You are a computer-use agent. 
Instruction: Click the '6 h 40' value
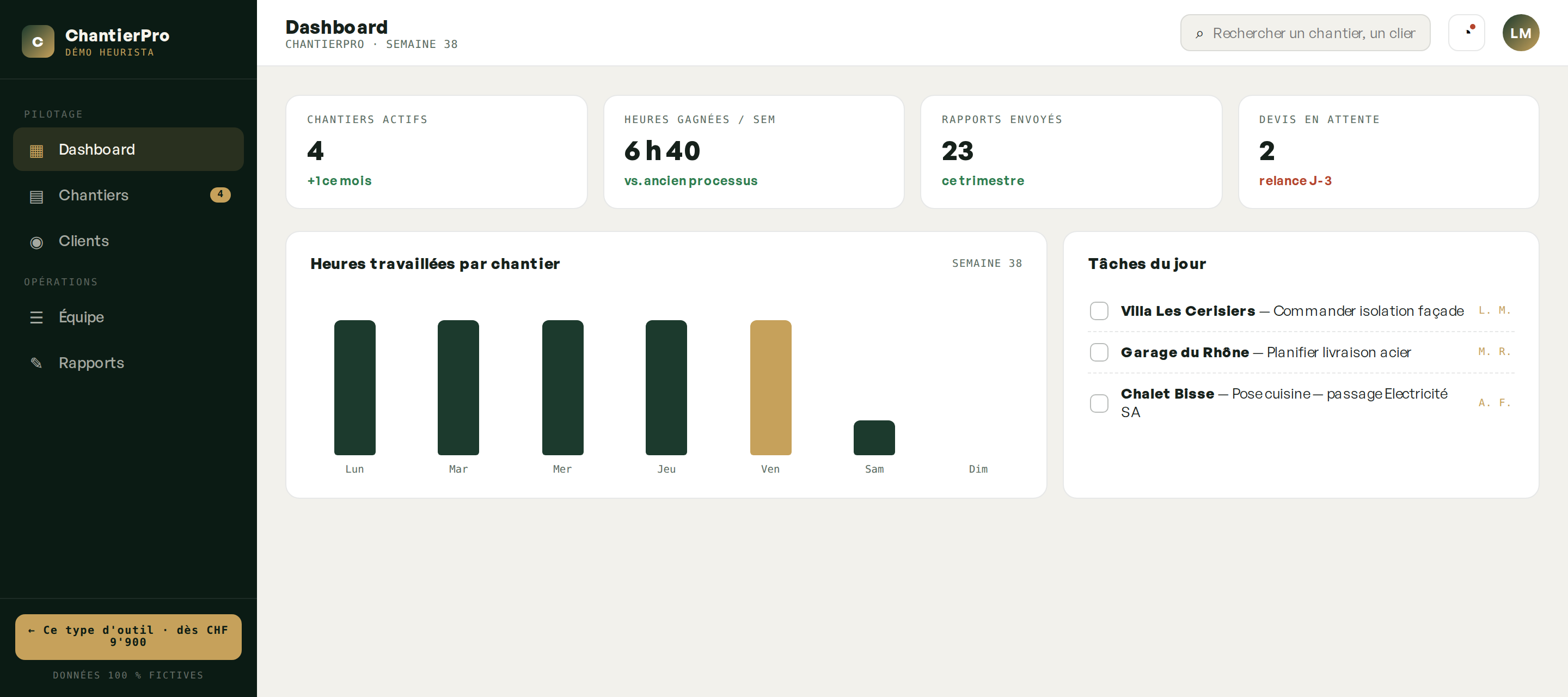(661, 151)
